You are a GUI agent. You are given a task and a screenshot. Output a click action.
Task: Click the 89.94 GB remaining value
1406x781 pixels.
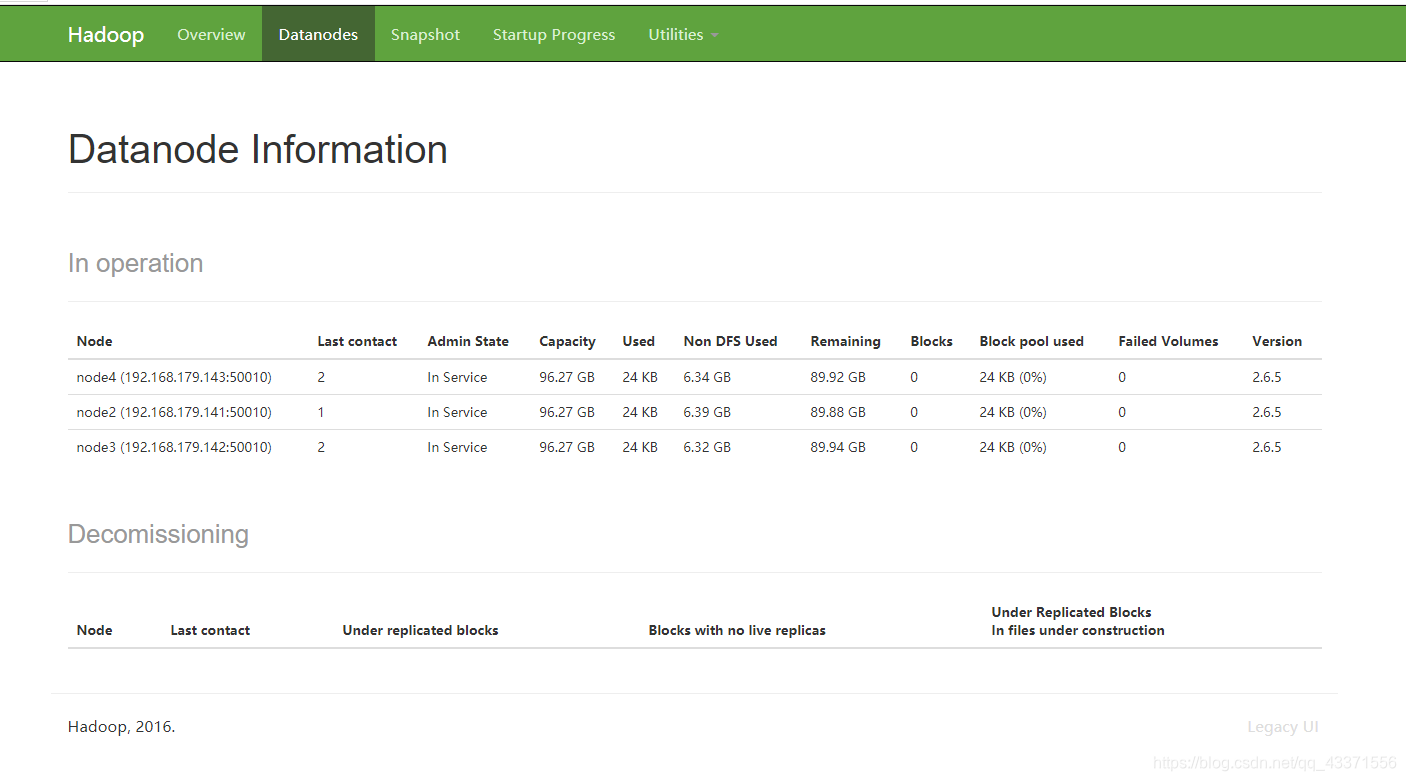point(838,447)
